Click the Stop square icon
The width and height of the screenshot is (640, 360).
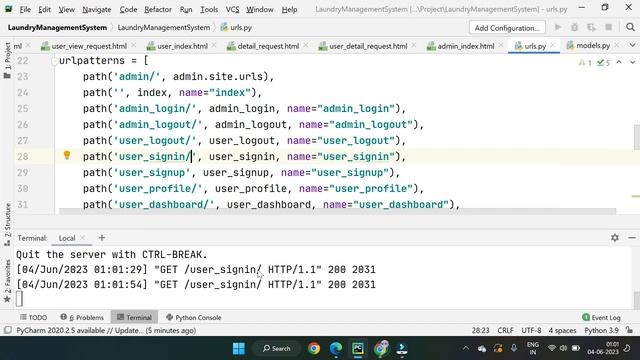point(608,27)
